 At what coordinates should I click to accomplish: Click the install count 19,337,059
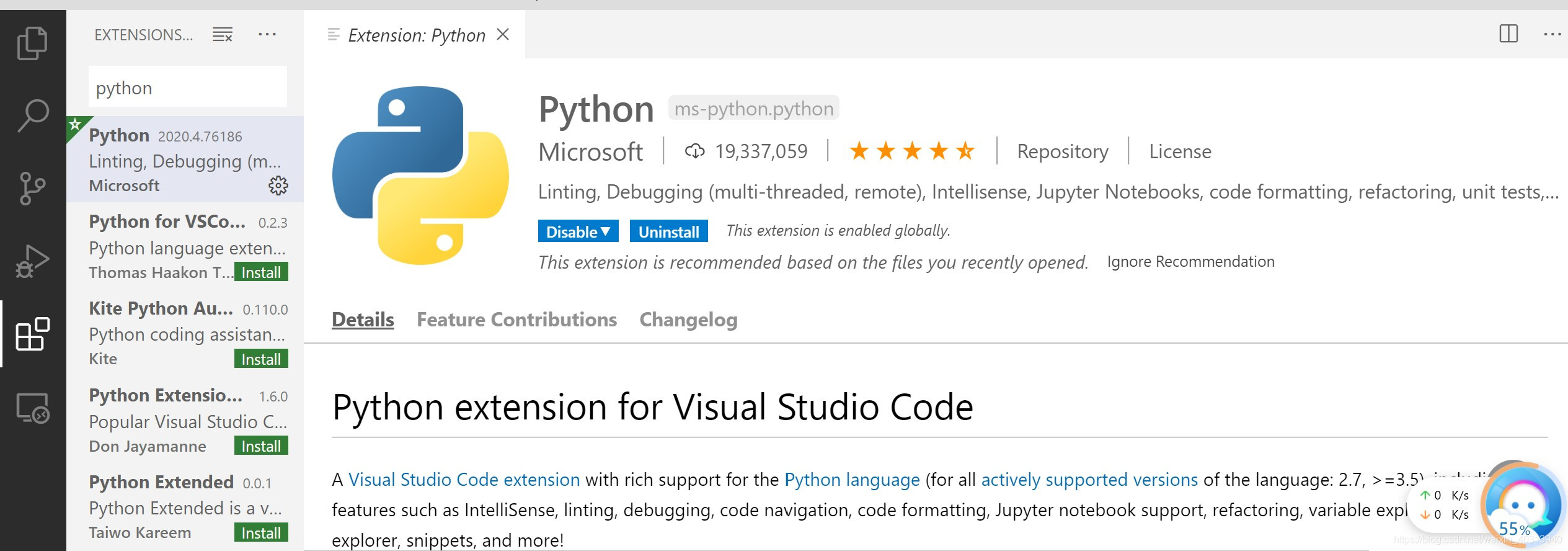pyautogui.click(x=746, y=151)
